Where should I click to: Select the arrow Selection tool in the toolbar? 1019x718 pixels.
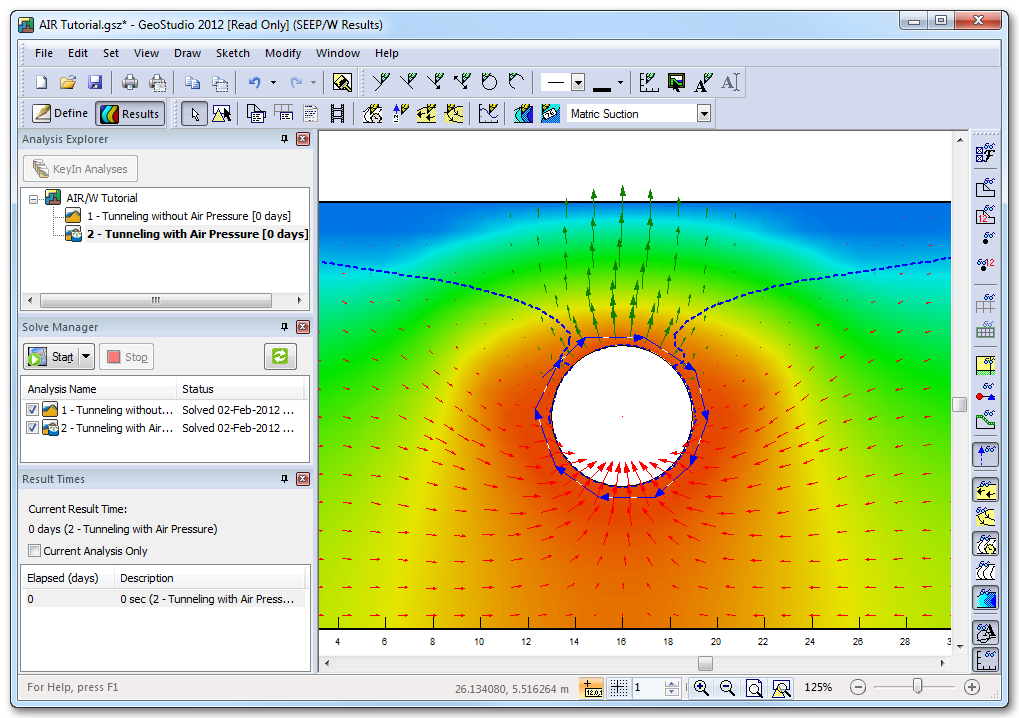pyautogui.click(x=193, y=113)
